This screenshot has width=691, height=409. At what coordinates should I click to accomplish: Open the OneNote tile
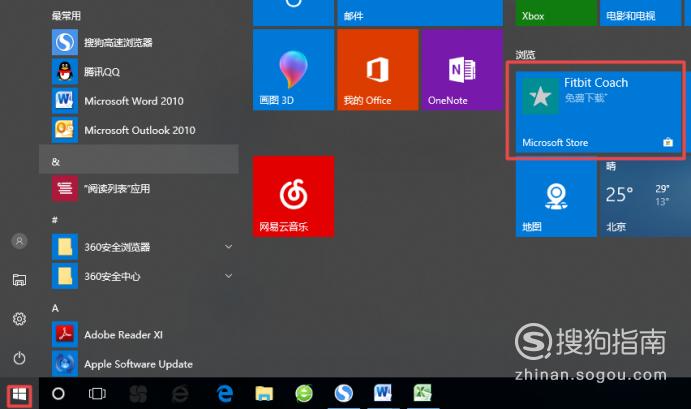click(462, 70)
